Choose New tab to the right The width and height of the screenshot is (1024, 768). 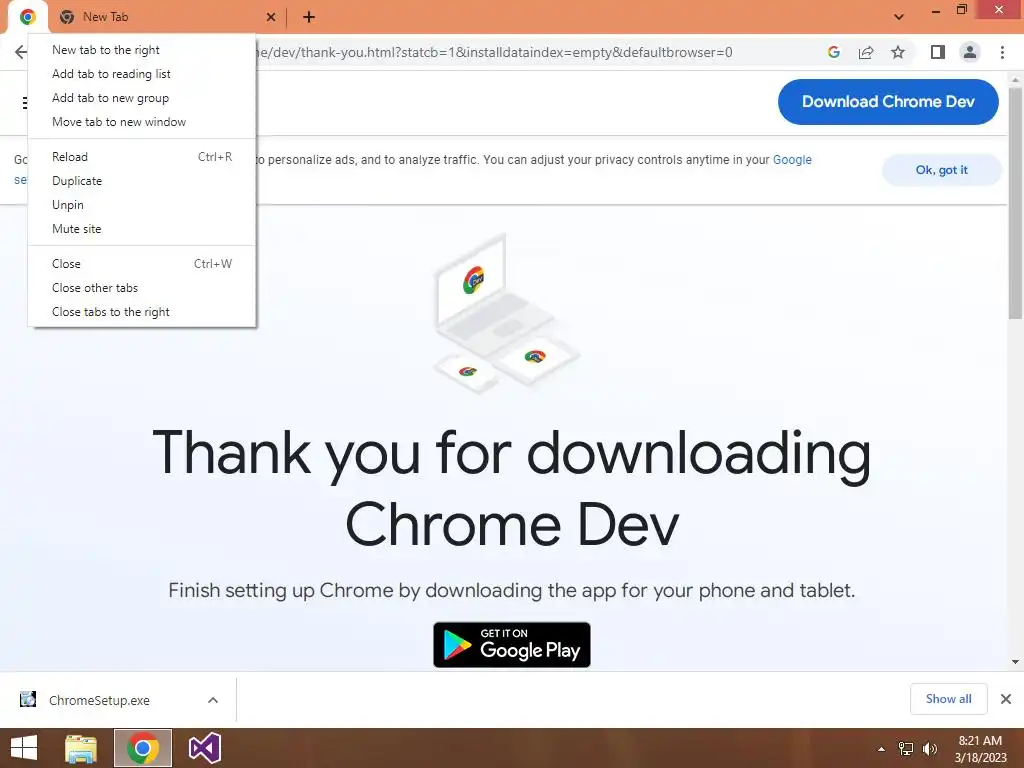pyautogui.click(x=142, y=50)
